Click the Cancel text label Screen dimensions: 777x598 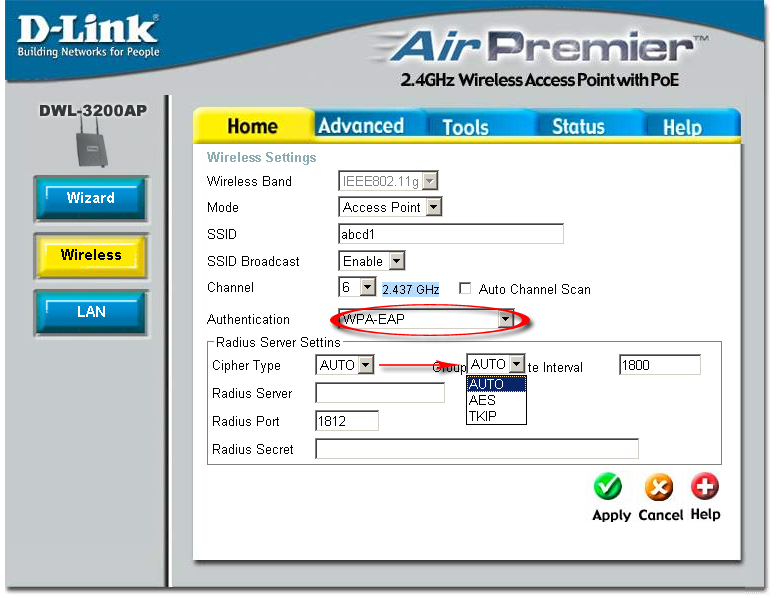pos(661,515)
